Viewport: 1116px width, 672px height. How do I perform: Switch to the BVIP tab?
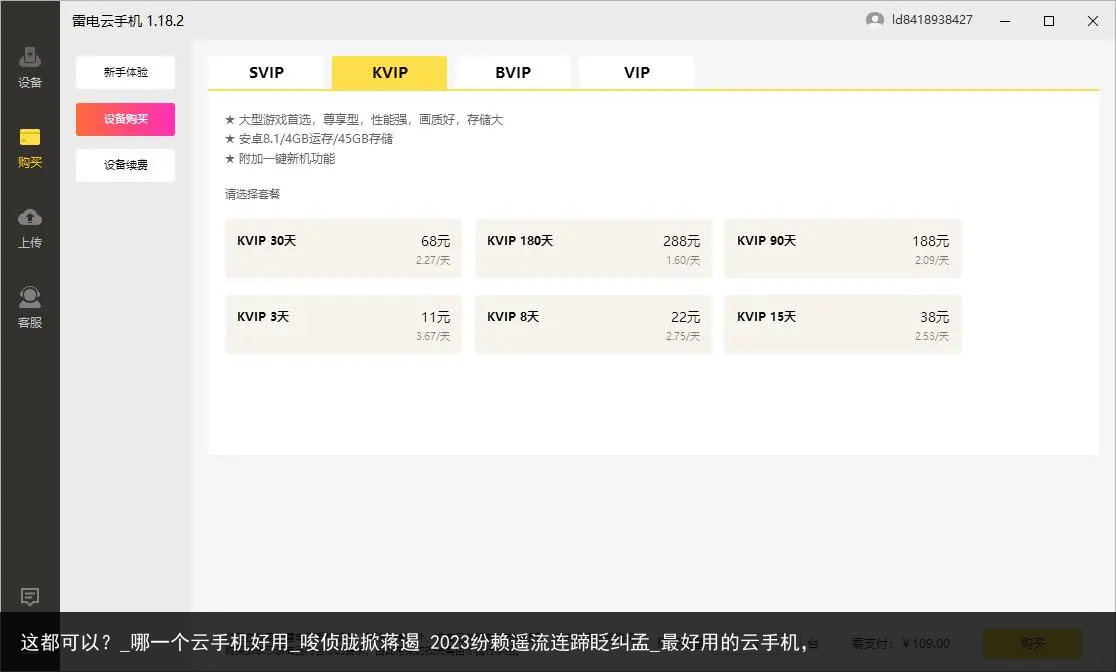pos(513,73)
